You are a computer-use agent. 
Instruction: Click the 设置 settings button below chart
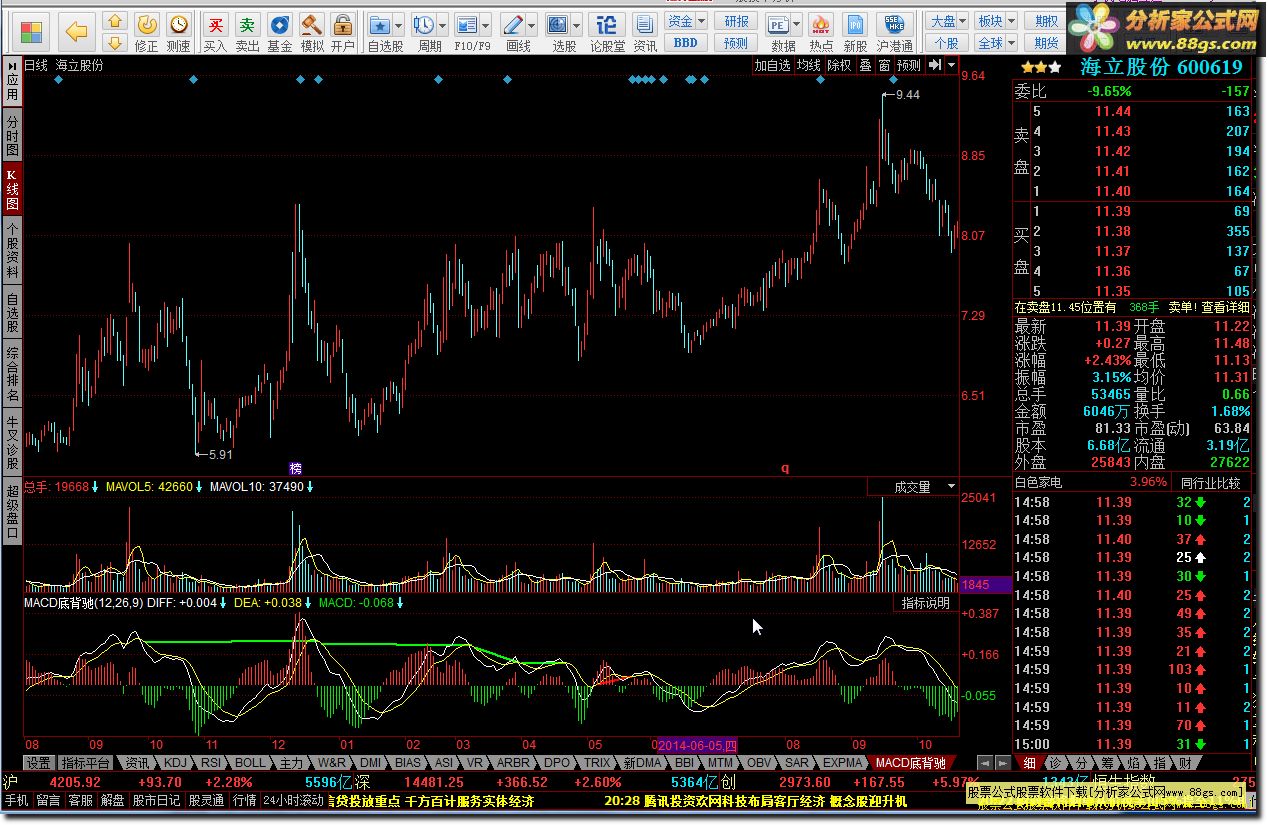[38, 762]
